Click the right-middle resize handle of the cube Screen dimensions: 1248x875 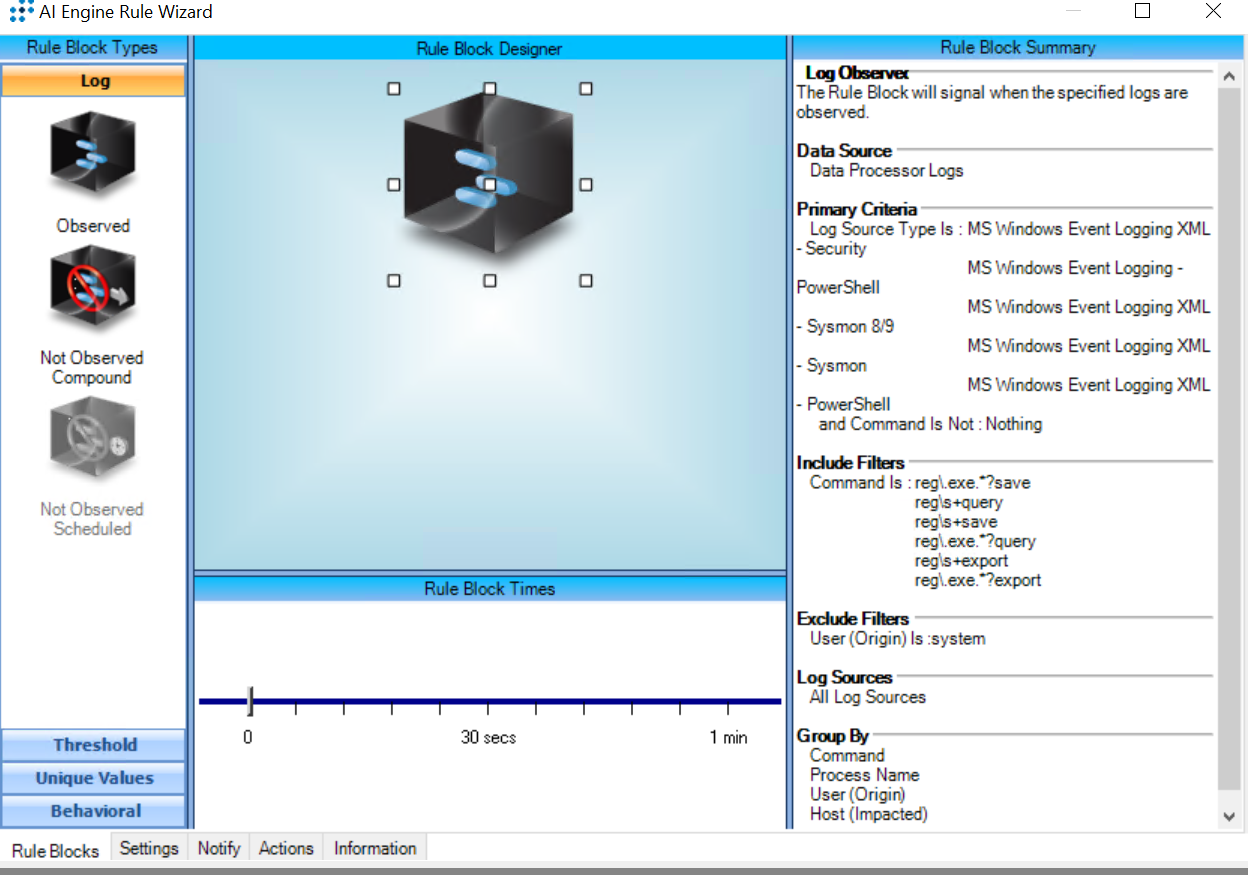(x=586, y=185)
